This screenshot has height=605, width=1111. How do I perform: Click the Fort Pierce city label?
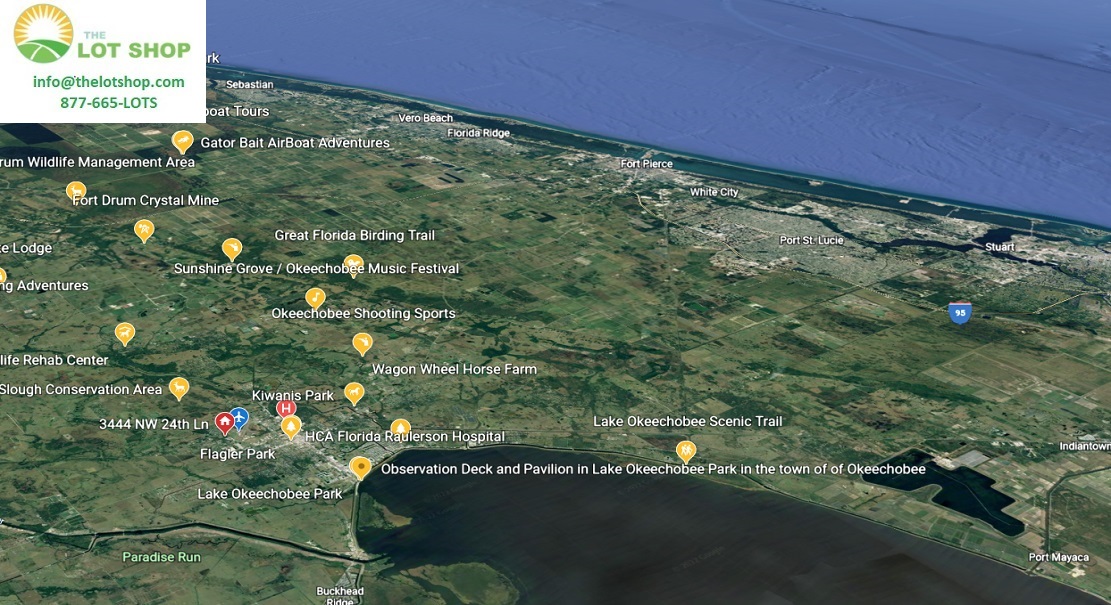[646, 163]
